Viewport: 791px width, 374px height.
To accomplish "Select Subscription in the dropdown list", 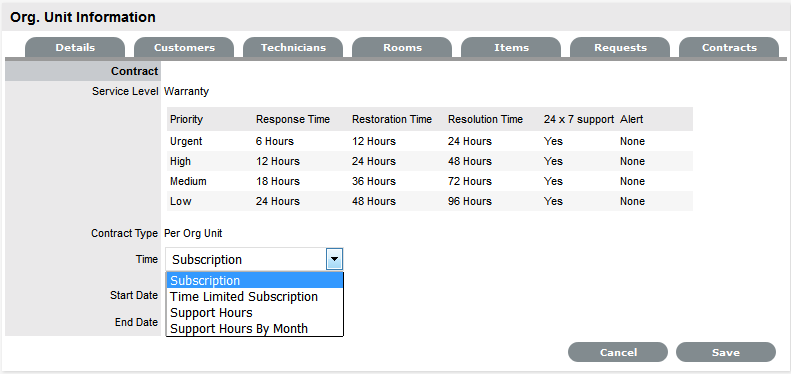I will click(x=255, y=281).
